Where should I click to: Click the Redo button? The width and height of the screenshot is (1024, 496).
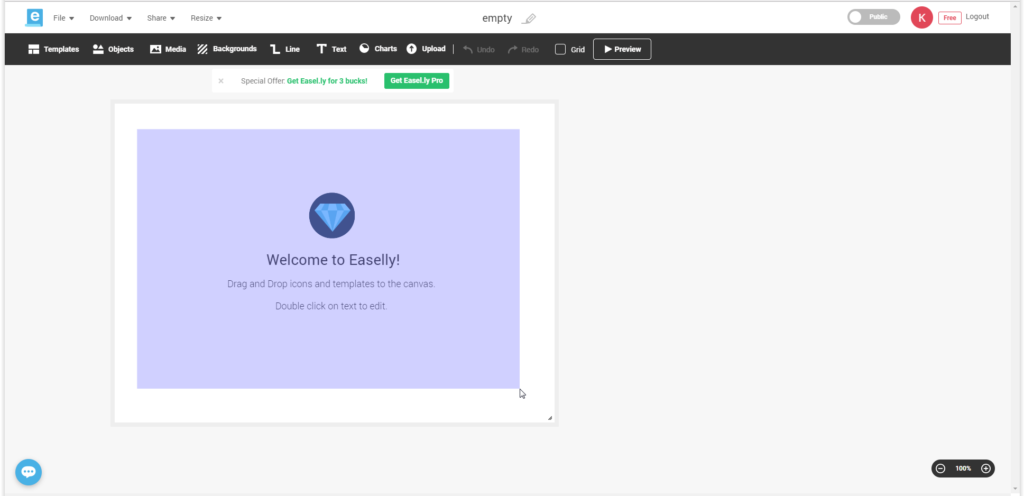pos(523,50)
